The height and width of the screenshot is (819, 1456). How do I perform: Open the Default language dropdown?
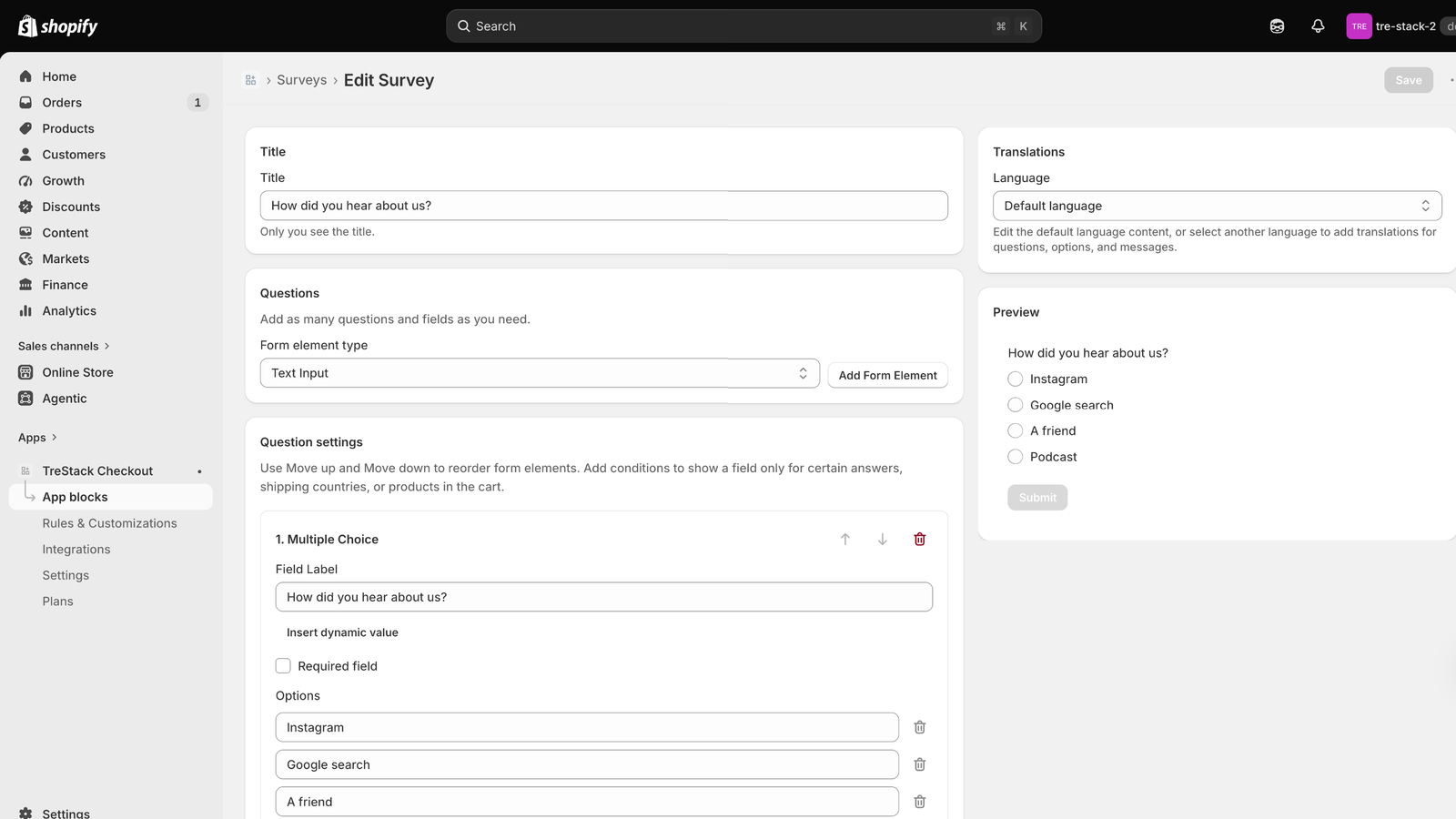pyautogui.click(x=1217, y=206)
